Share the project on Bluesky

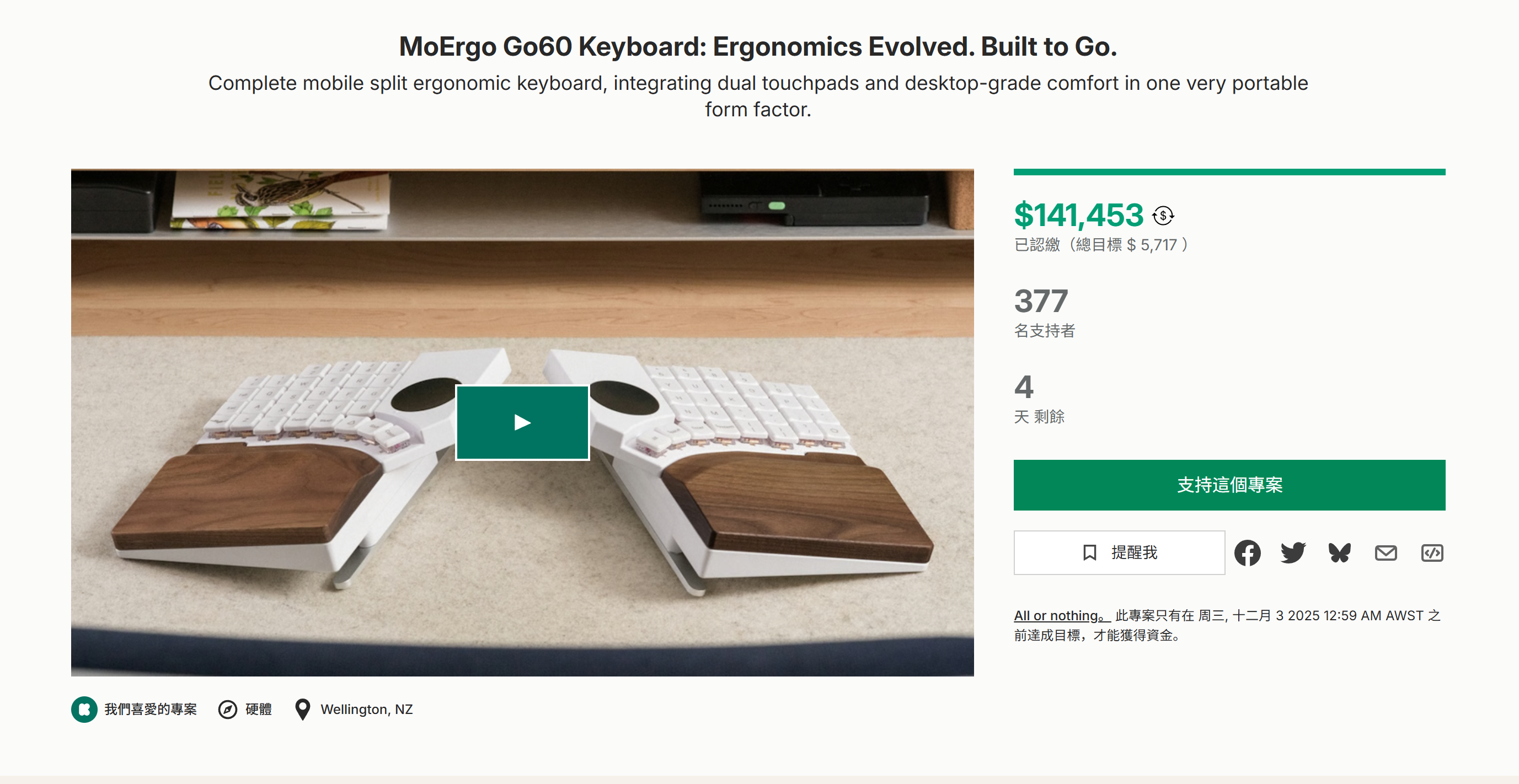coord(1339,553)
